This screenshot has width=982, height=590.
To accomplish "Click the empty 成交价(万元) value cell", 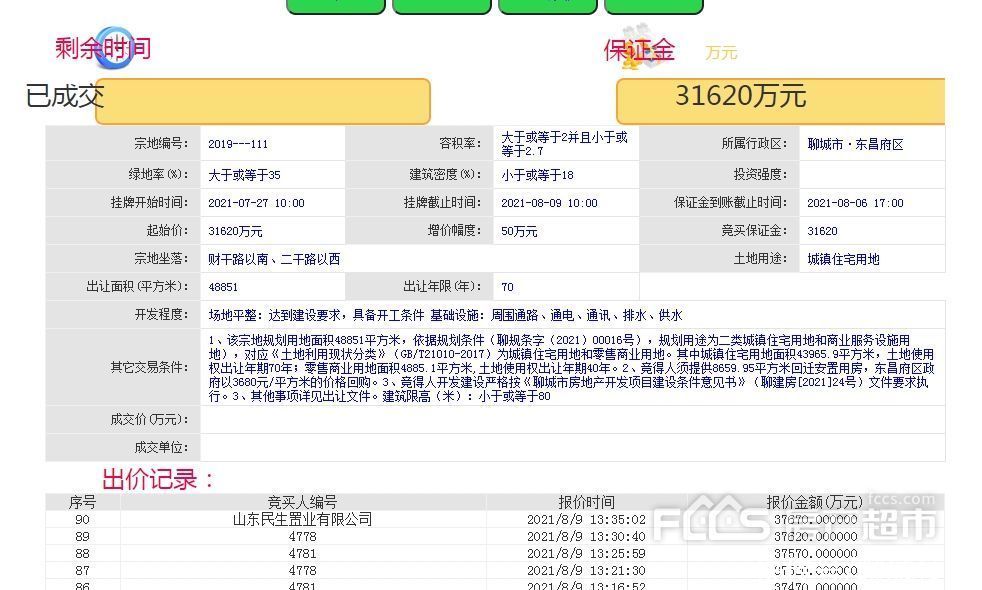I will tap(572, 420).
